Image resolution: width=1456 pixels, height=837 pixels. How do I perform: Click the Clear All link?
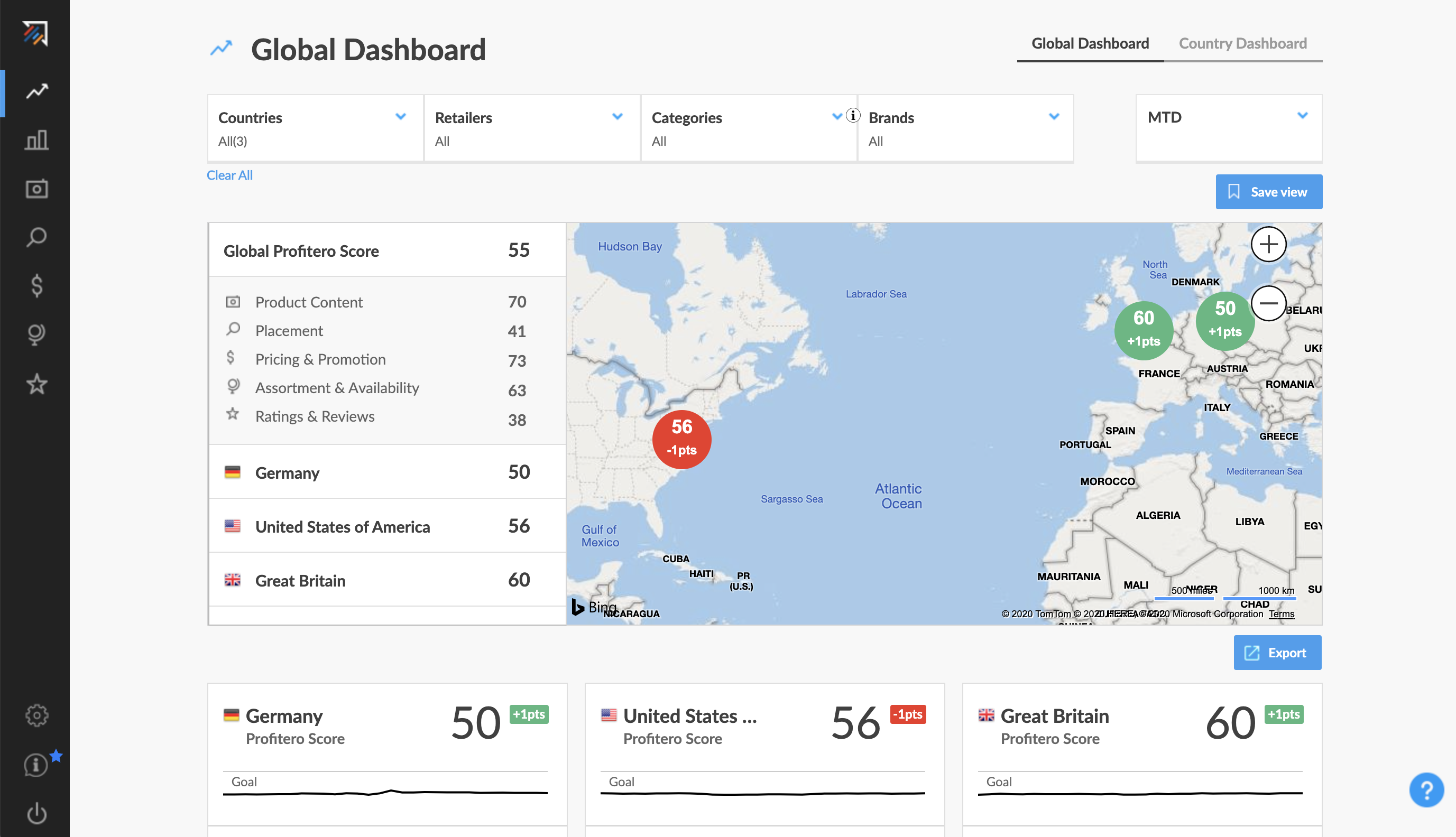[x=229, y=175]
